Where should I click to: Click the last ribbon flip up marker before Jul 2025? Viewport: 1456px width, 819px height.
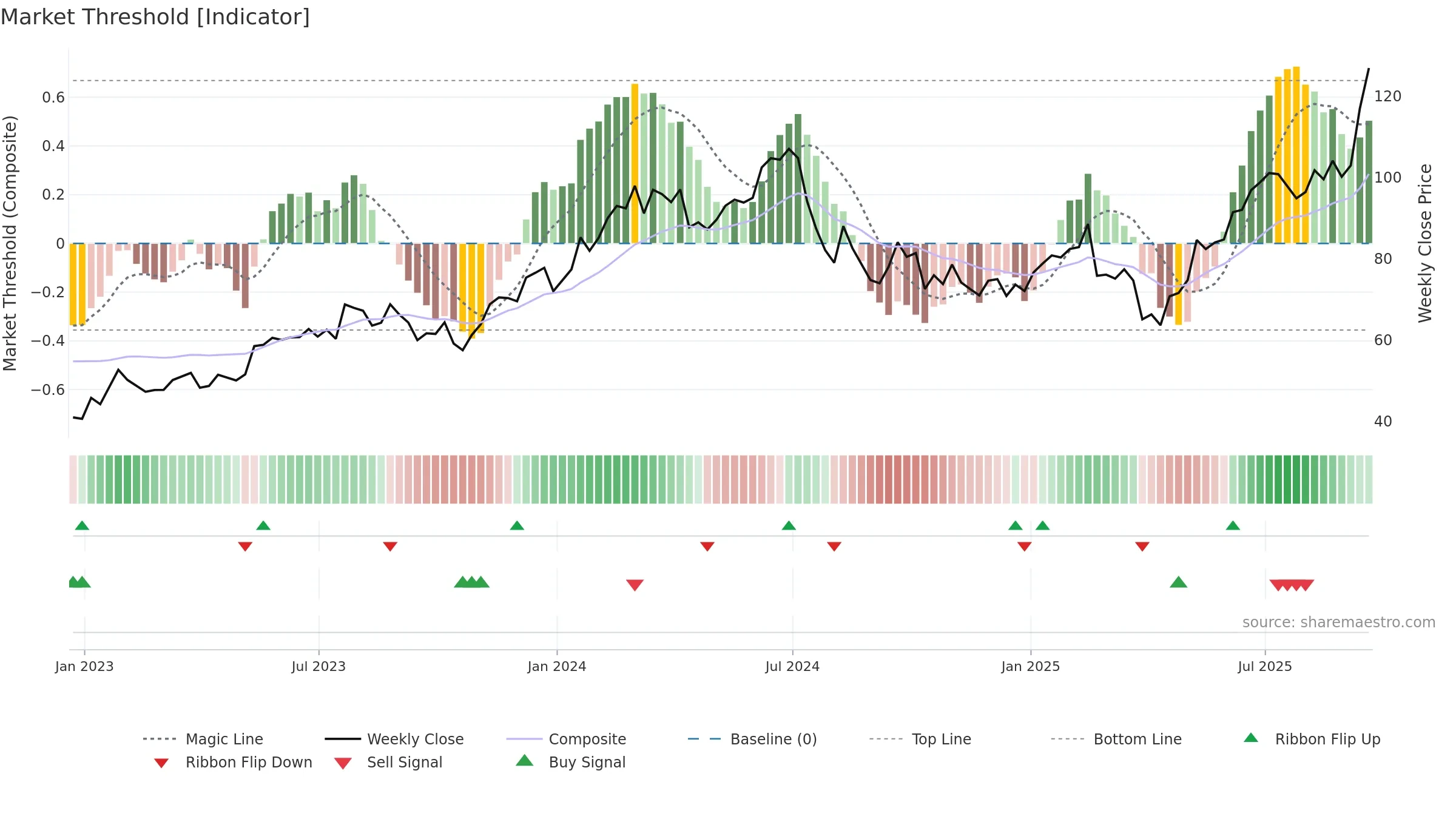[x=1233, y=525]
